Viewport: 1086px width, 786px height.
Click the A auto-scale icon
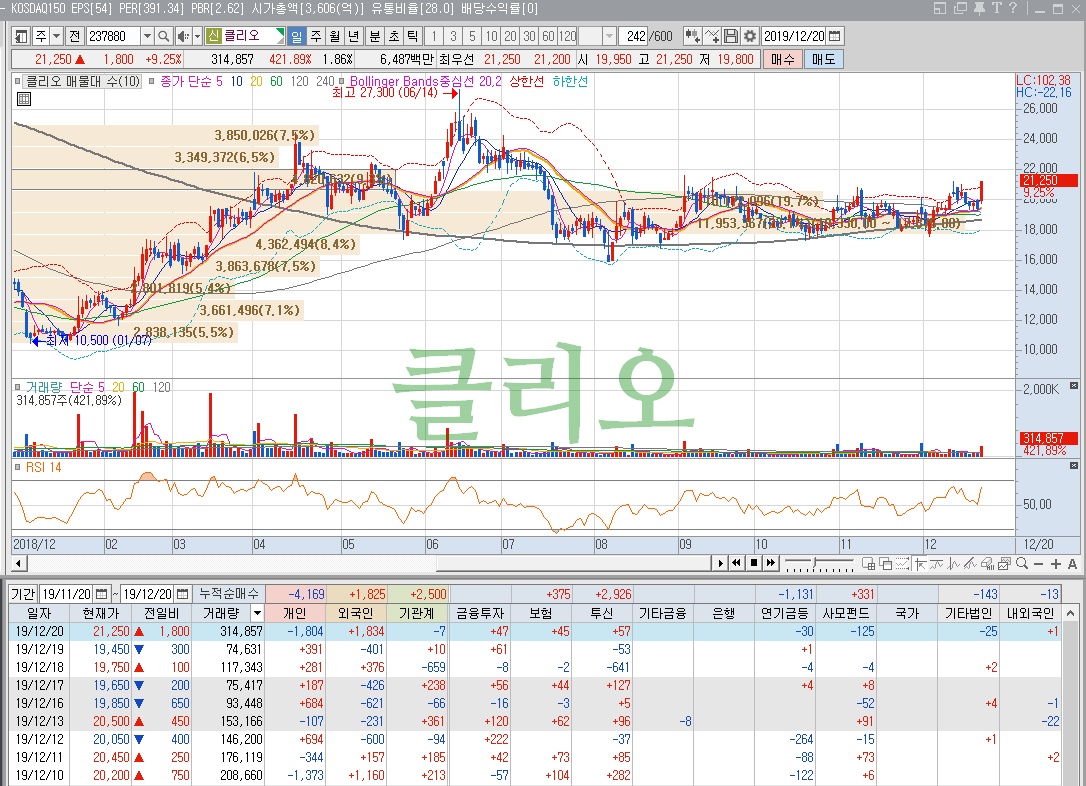tap(1072, 564)
